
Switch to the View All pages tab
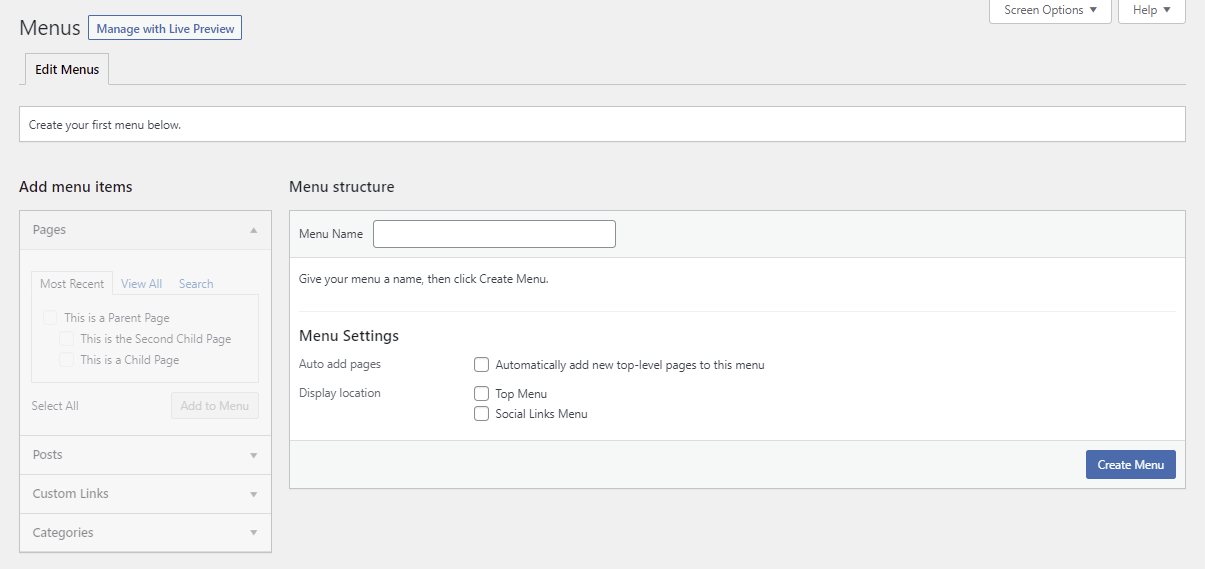coord(142,284)
